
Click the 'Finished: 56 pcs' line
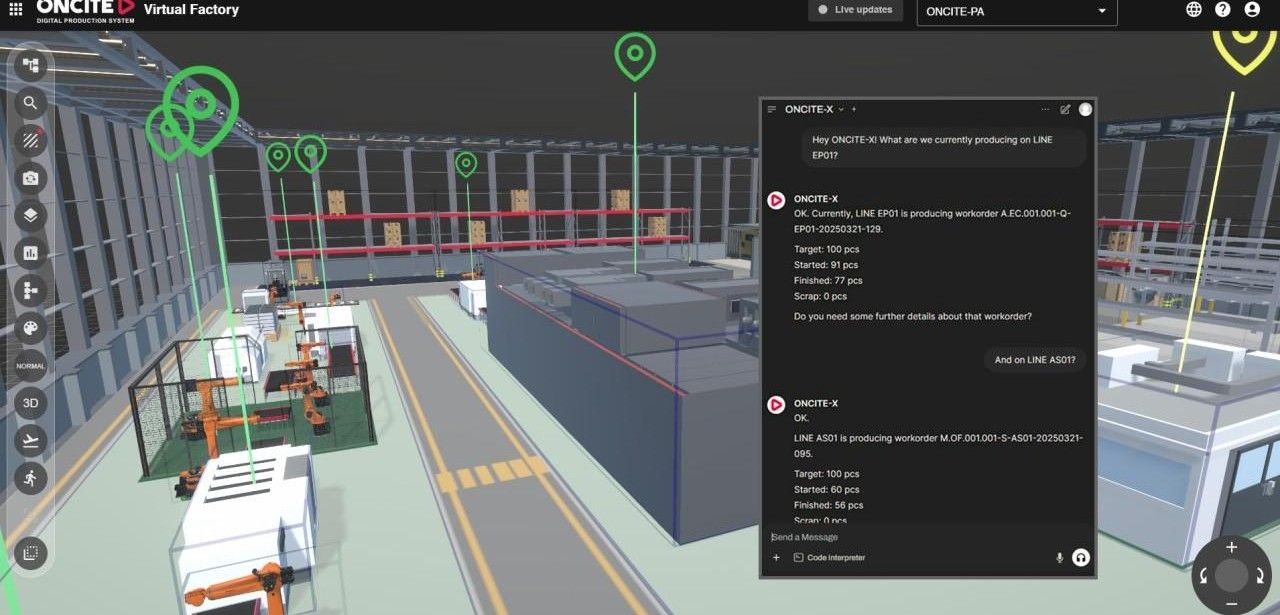coord(828,506)
